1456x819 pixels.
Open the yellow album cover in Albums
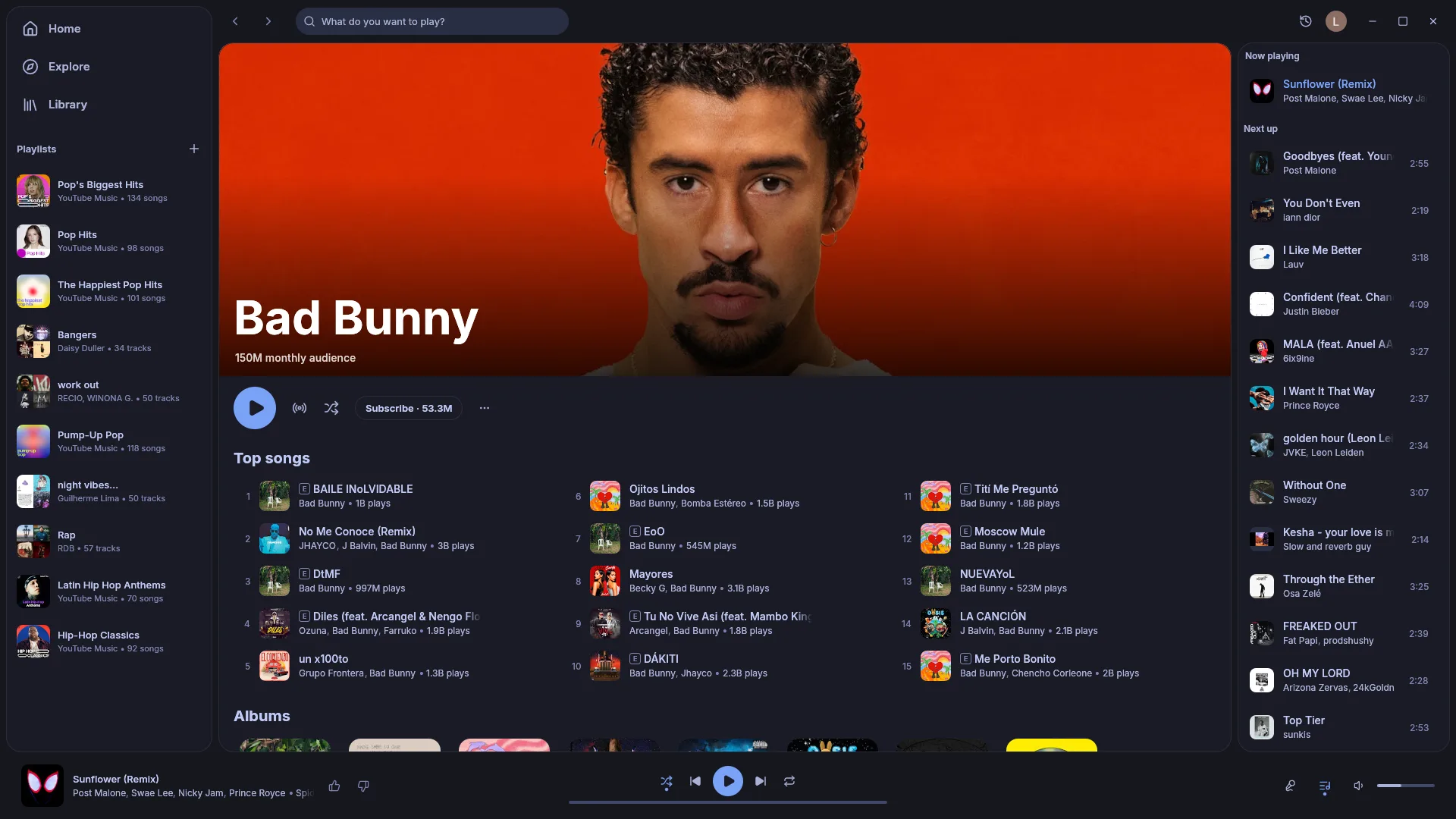point(1052,745)
